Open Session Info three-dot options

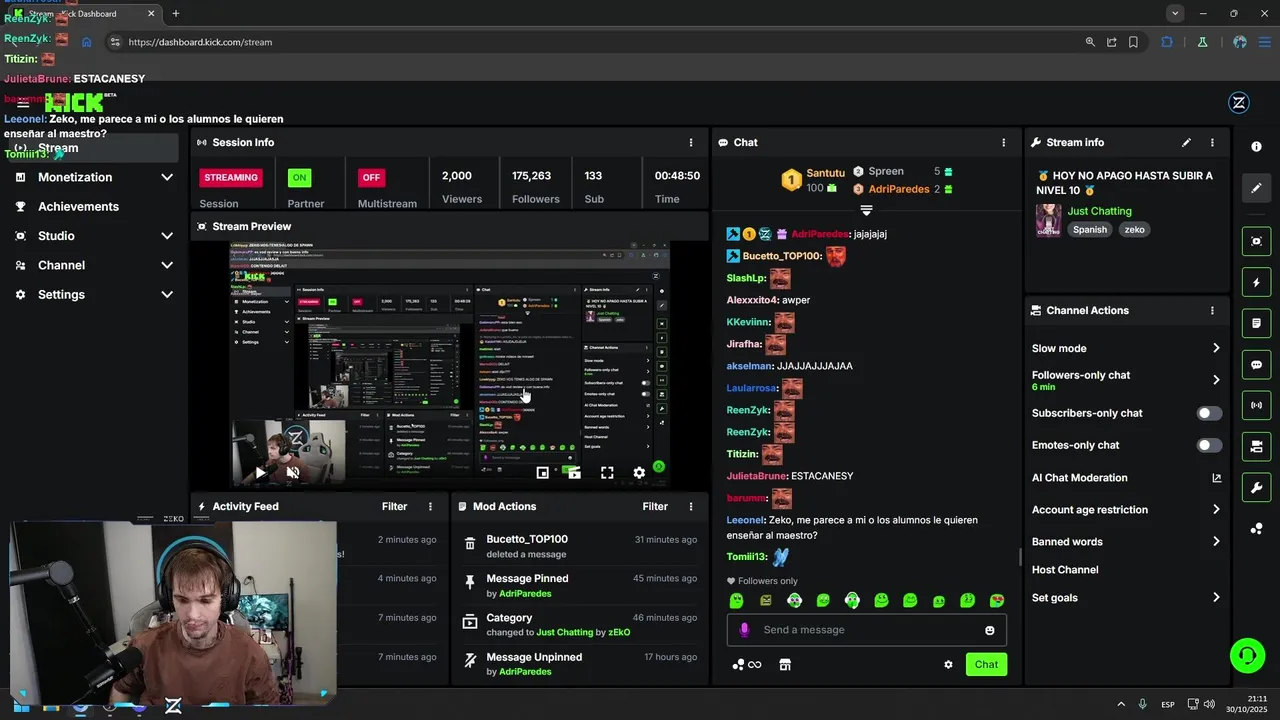pos(690,142)
